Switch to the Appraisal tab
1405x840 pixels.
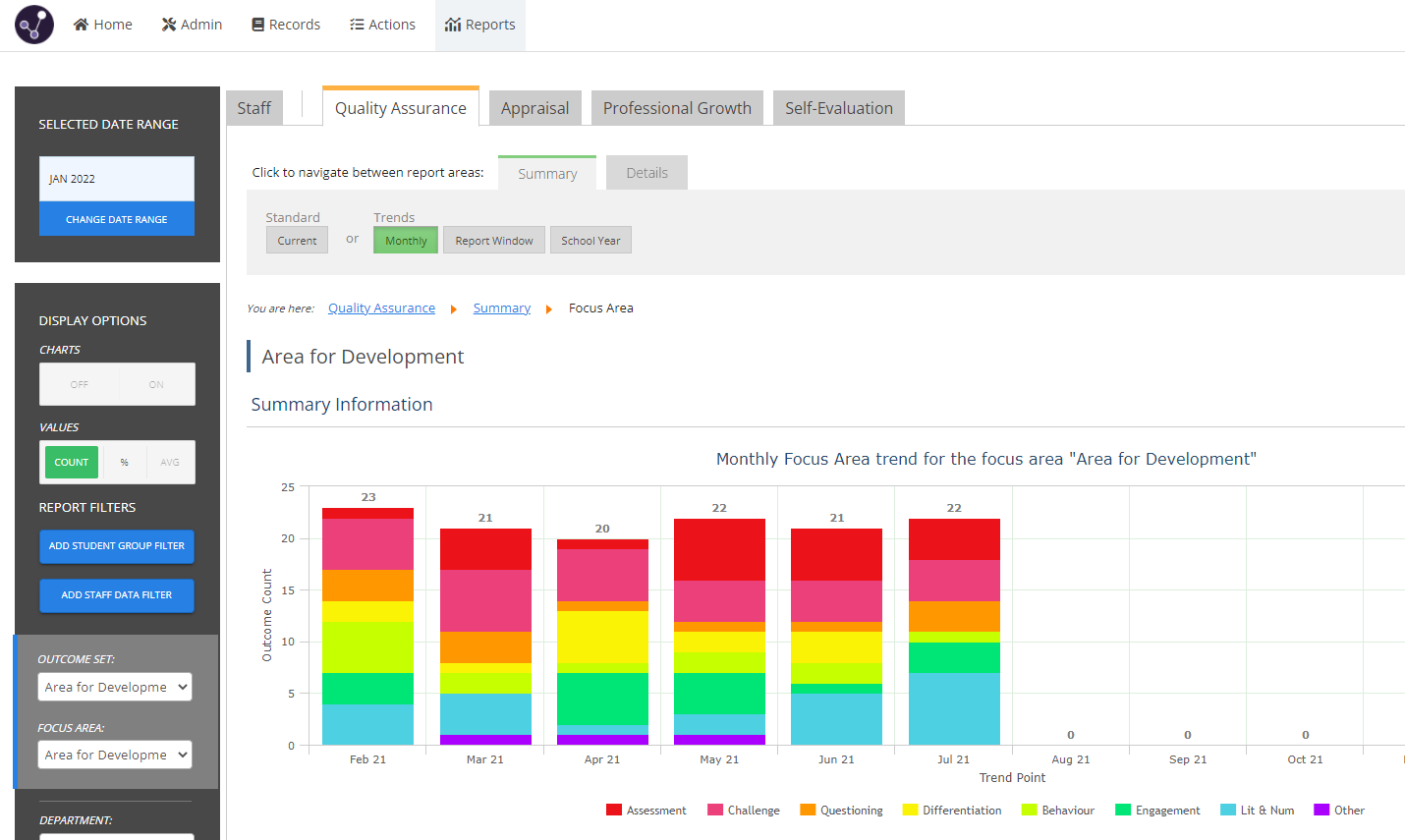534,108
